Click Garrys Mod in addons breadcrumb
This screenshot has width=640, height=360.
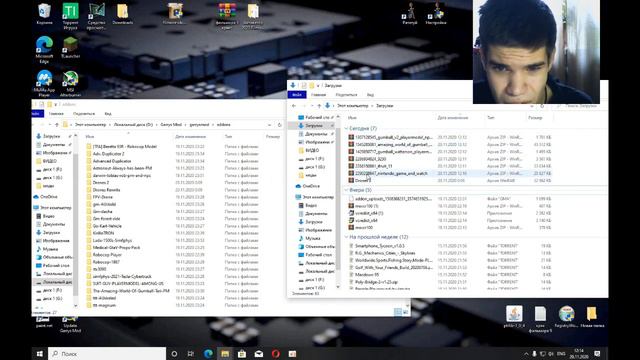click(x=171, y=124)
